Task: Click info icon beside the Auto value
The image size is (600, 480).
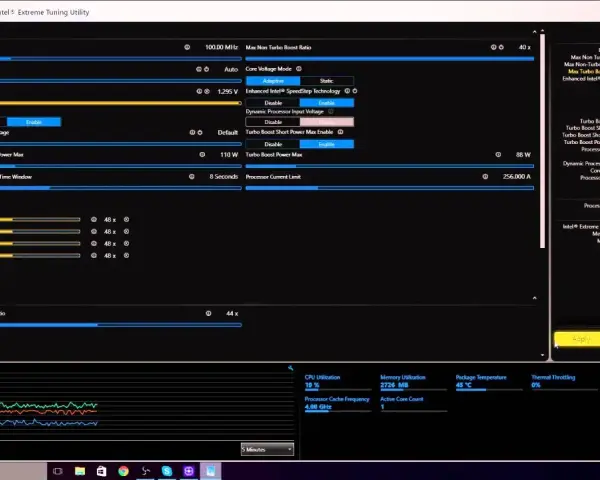Action: pos(199,69)
